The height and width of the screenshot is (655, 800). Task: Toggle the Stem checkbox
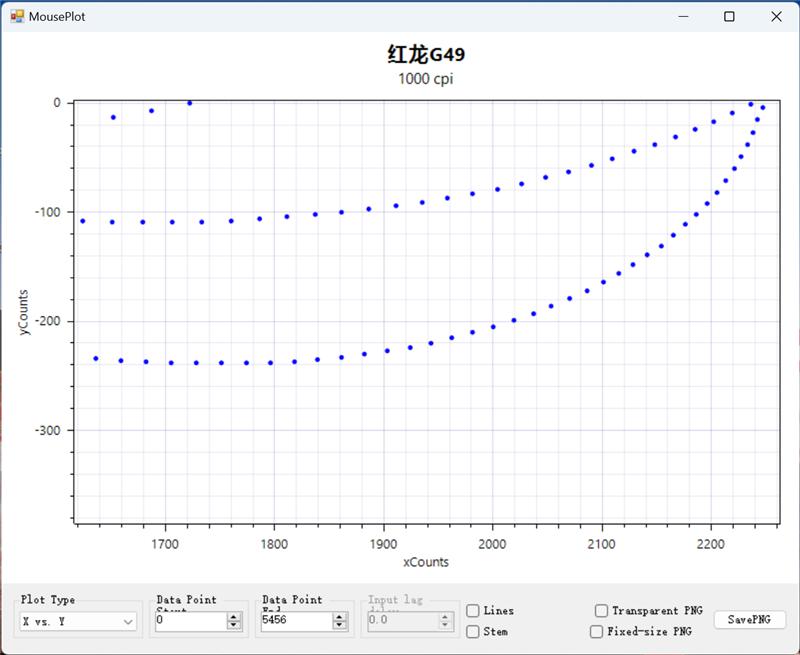pos(473,632)
